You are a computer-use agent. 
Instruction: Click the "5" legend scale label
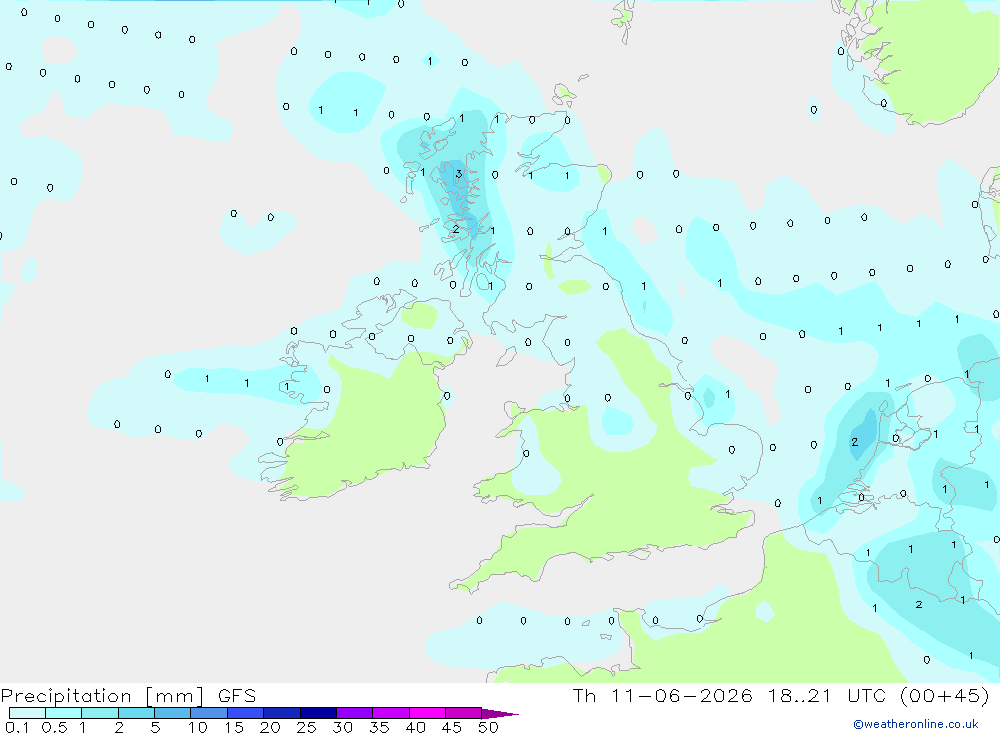[x=155, y=727]
